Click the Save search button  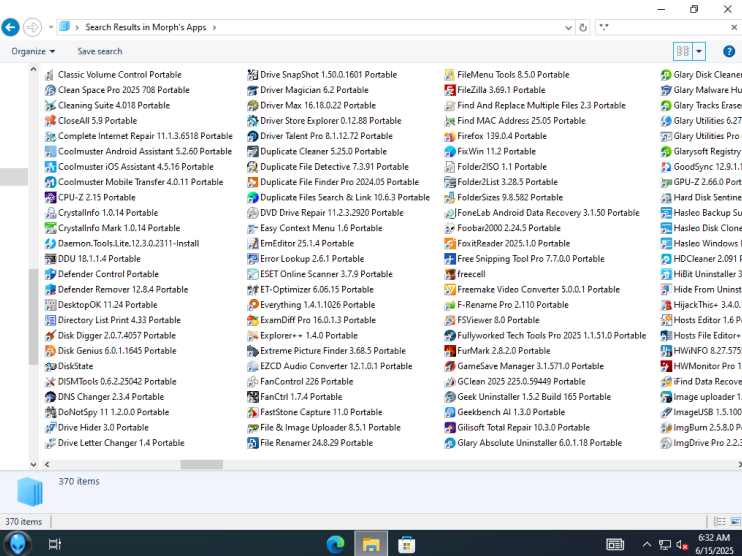(100, 51)
